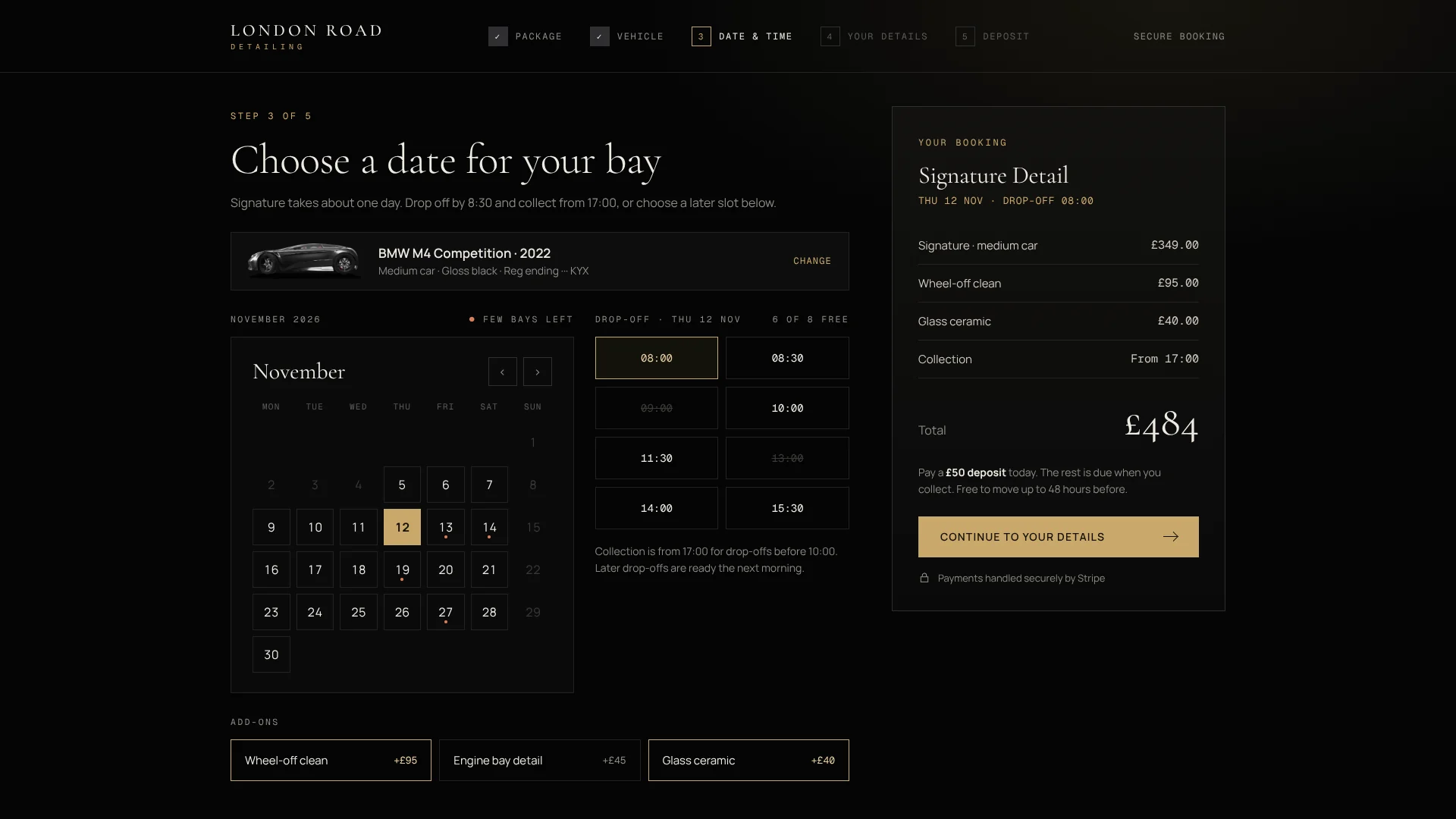The image size is (1456, 819).
Task: Click the arrow on Continue to your details
Action: [1171, 537]
